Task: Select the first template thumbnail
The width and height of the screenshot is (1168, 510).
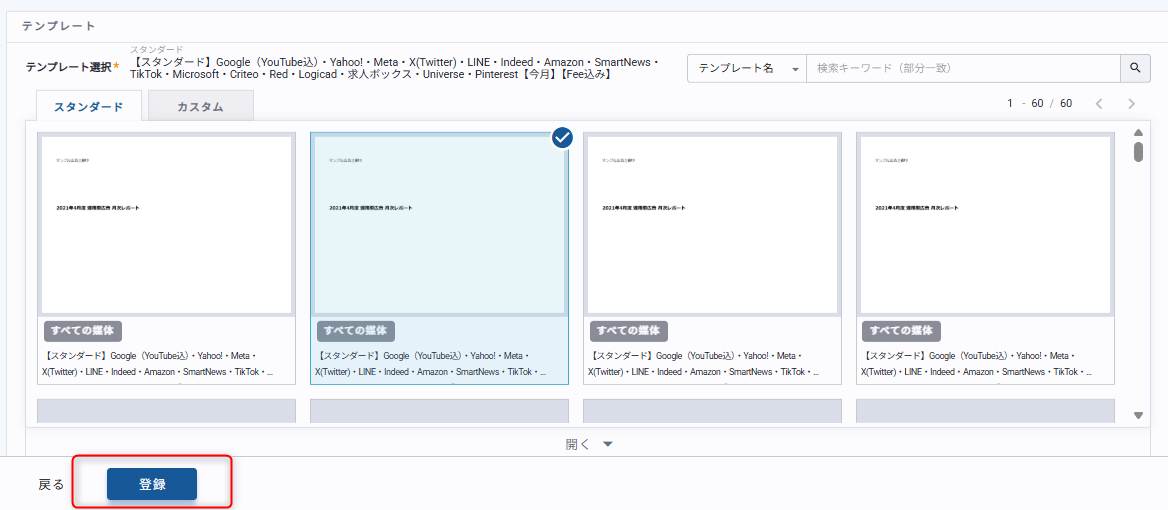Action: [x=166, y=224]
